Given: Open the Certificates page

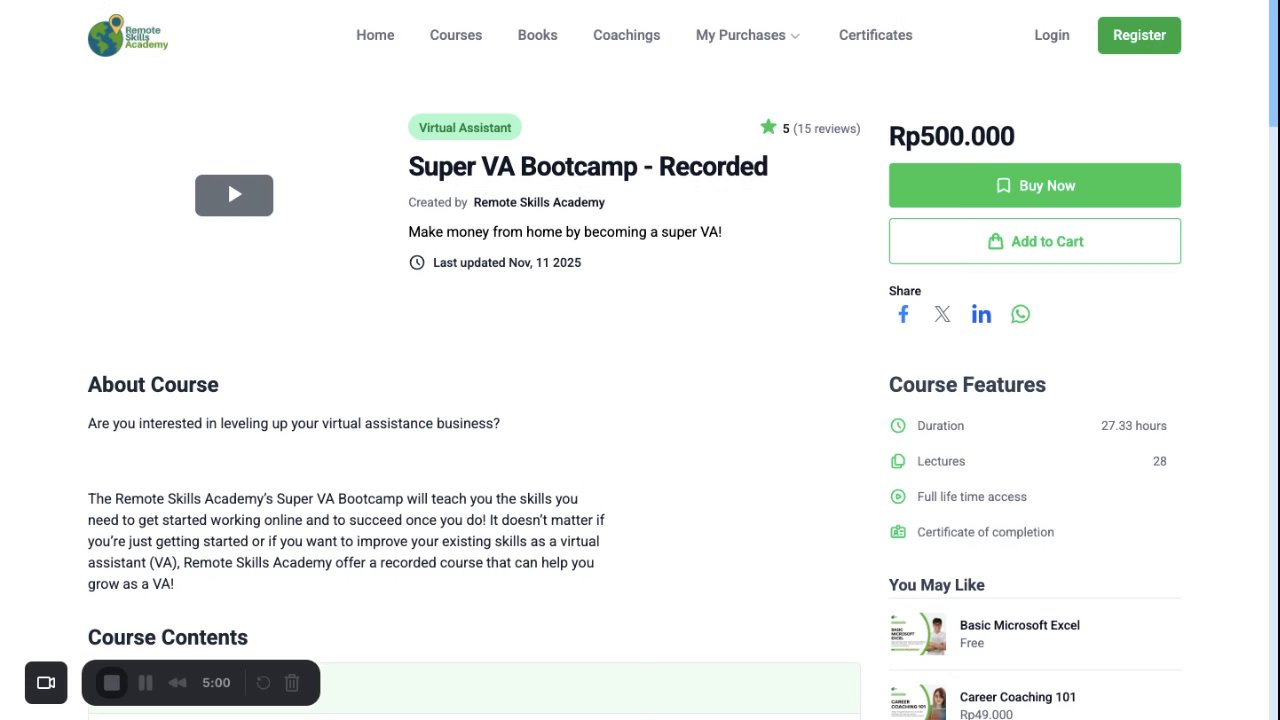Looking at the screenshot, I should (875, 35).
